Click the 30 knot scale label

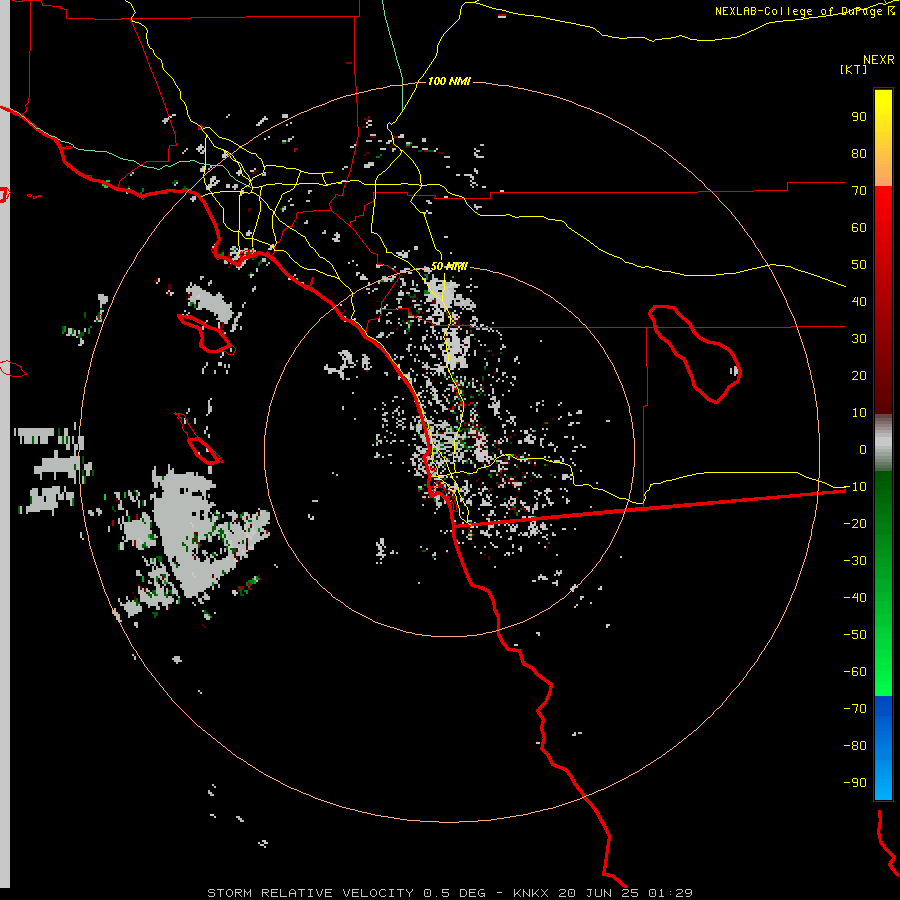click(859, 339)
